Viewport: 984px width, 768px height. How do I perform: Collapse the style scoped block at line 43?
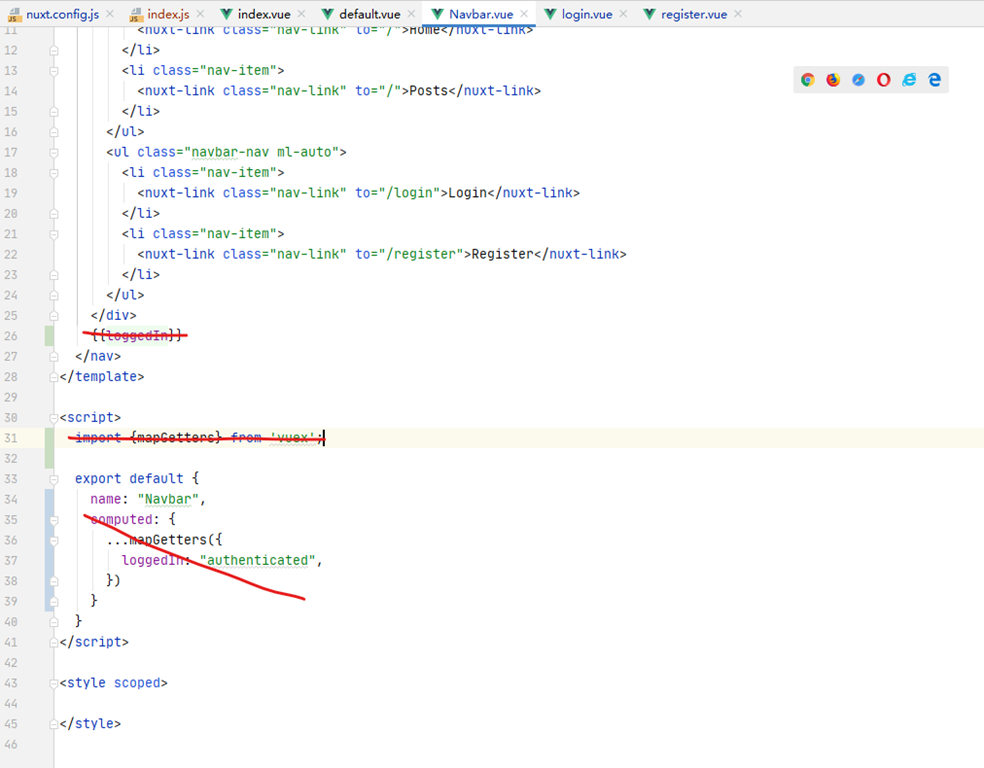point(54,683)
